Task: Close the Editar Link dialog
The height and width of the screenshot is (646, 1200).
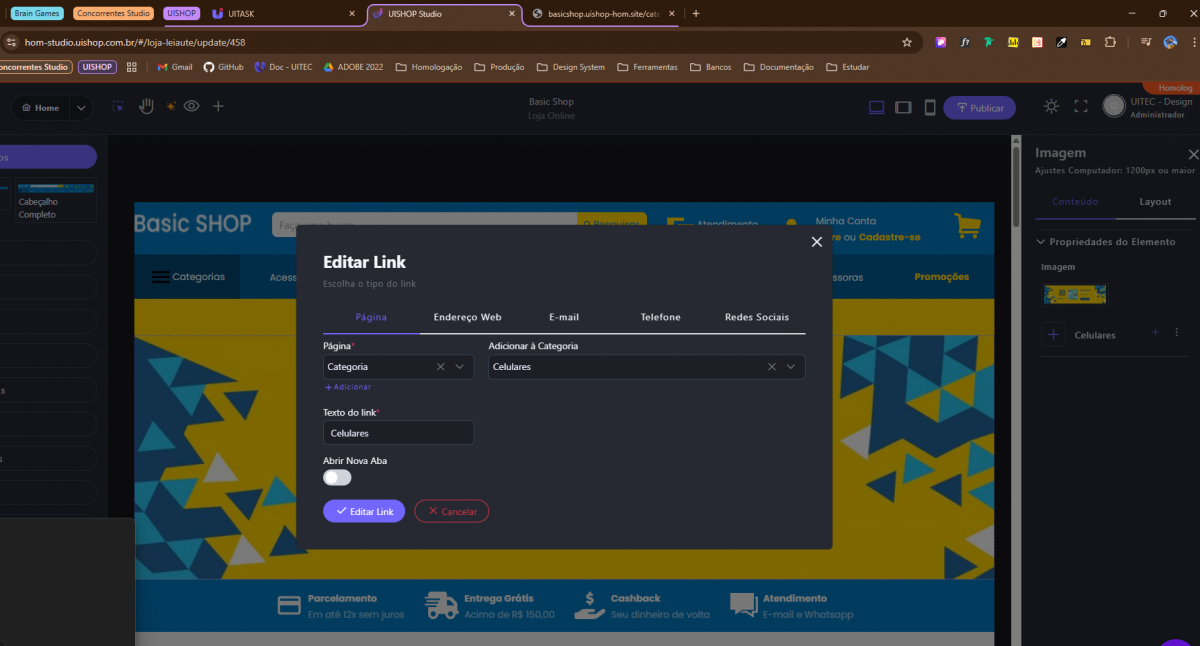Action: tap(816, 242)
